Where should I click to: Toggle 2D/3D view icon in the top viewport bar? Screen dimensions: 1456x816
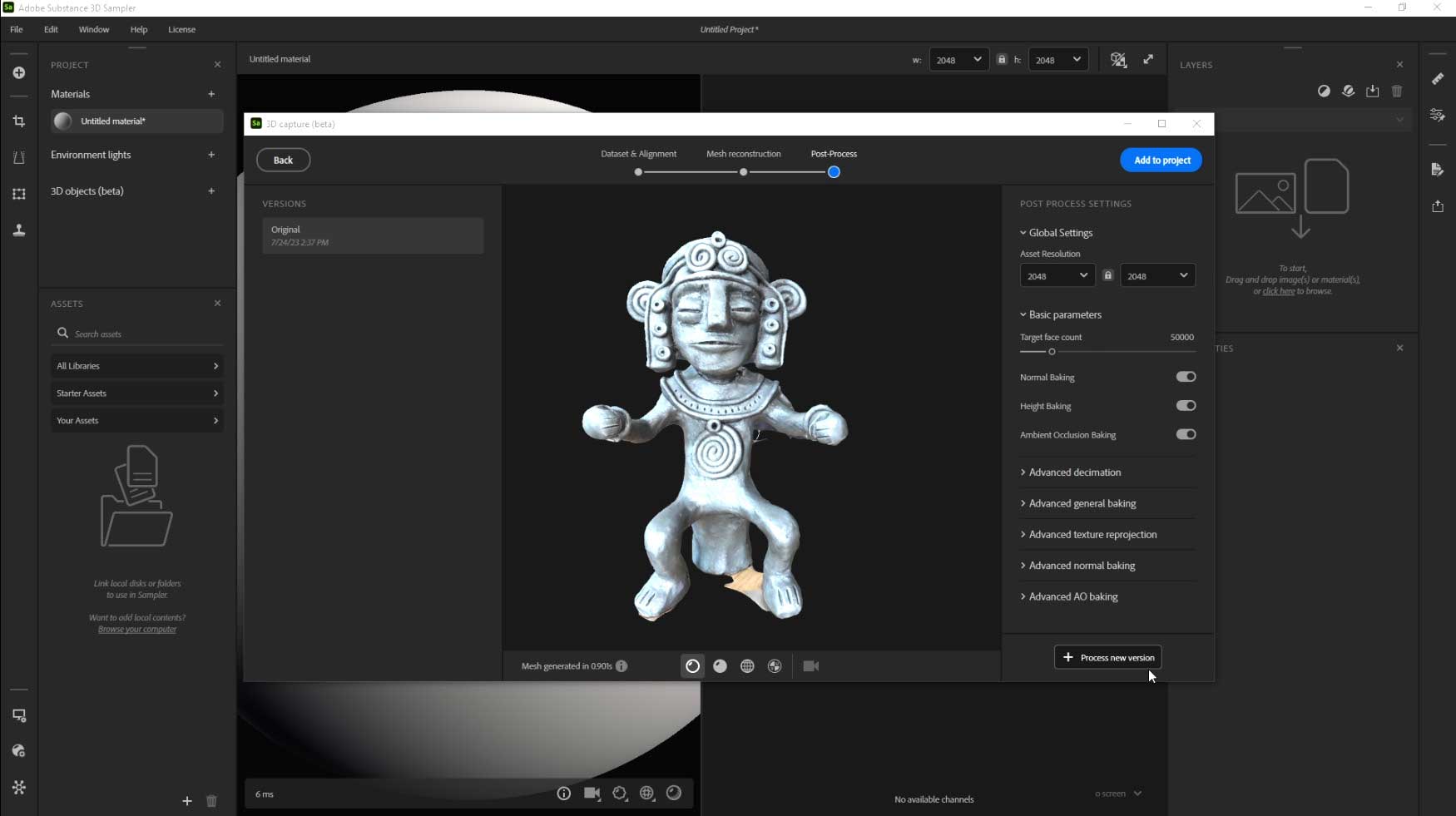coord(1118,60)
